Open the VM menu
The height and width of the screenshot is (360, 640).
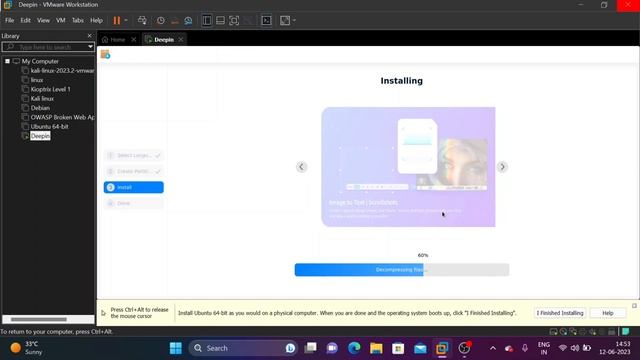61,20
